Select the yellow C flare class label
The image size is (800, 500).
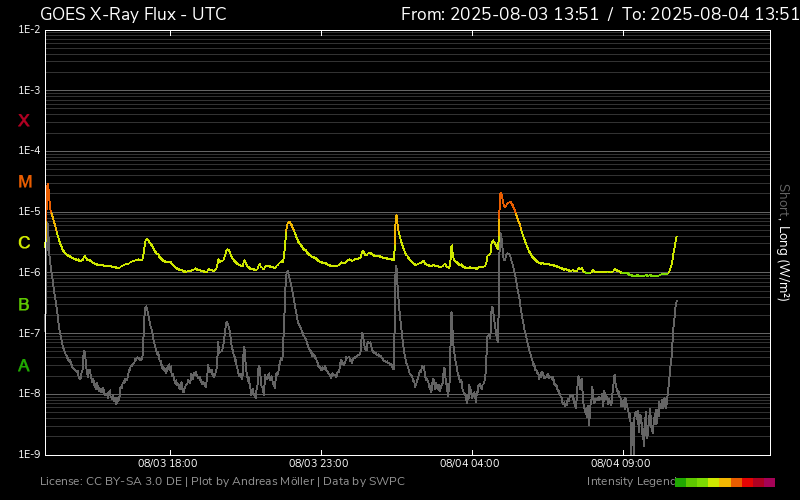coord(24,243)
